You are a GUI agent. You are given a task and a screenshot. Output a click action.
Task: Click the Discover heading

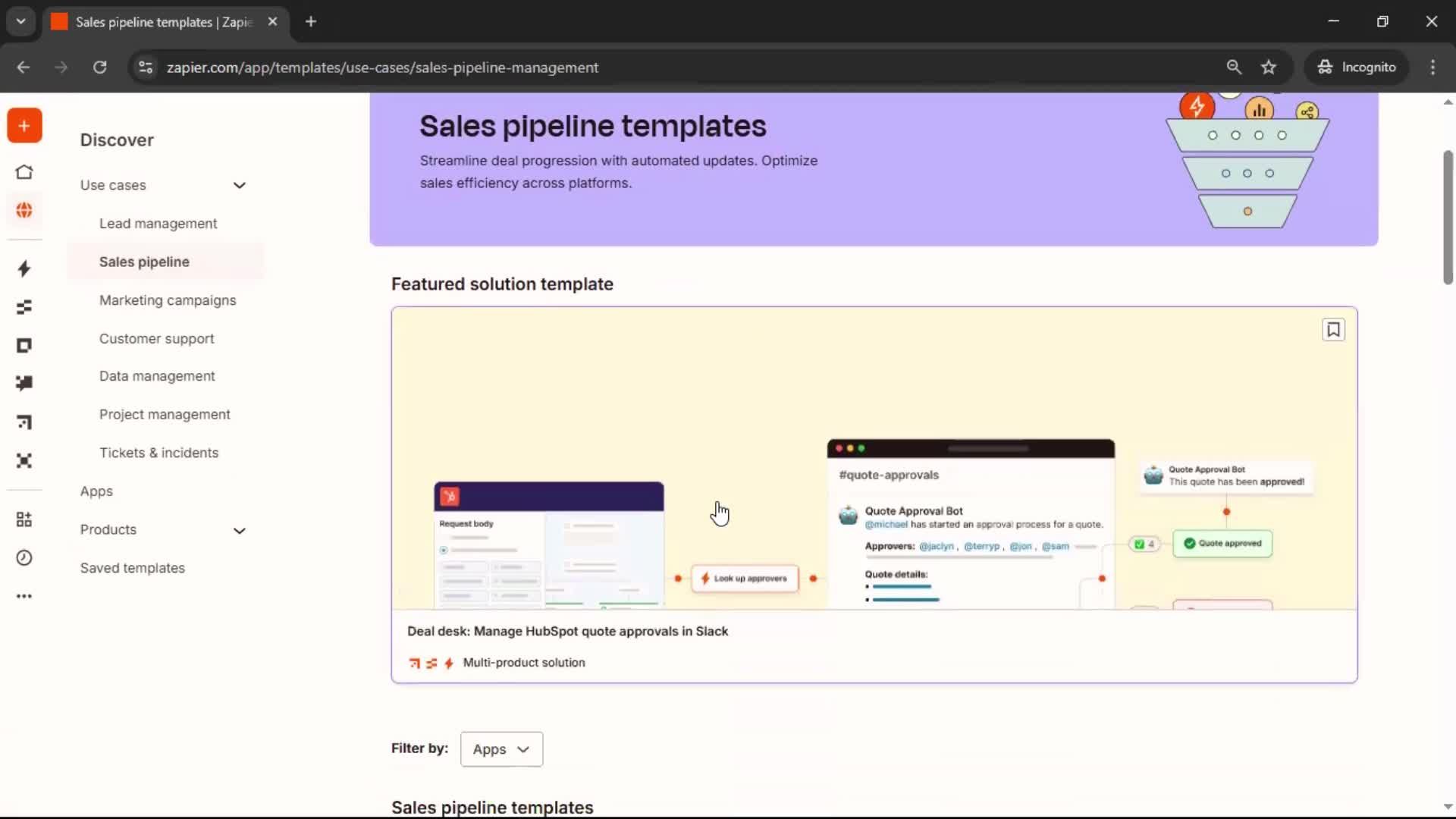[117, 140]
